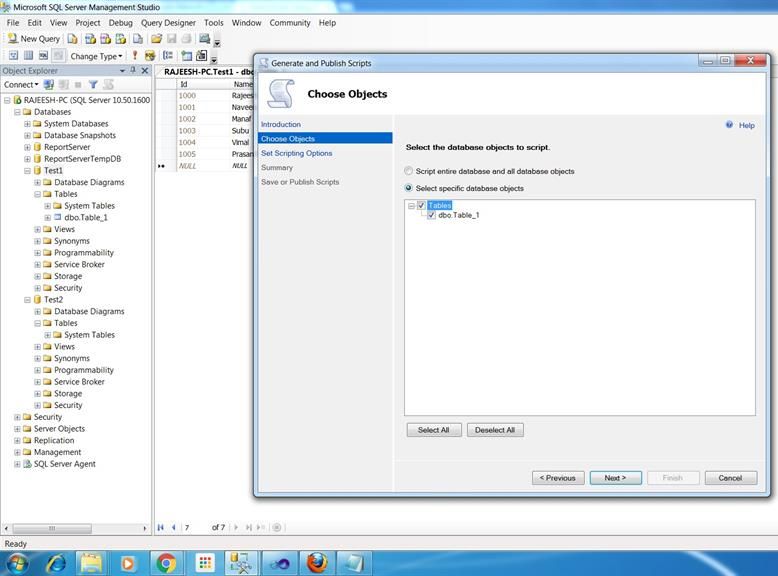This screenshot has height=576, width=778.
Task: Open the Debug menu
Action: pyautogui.click(x=121, y=23)
